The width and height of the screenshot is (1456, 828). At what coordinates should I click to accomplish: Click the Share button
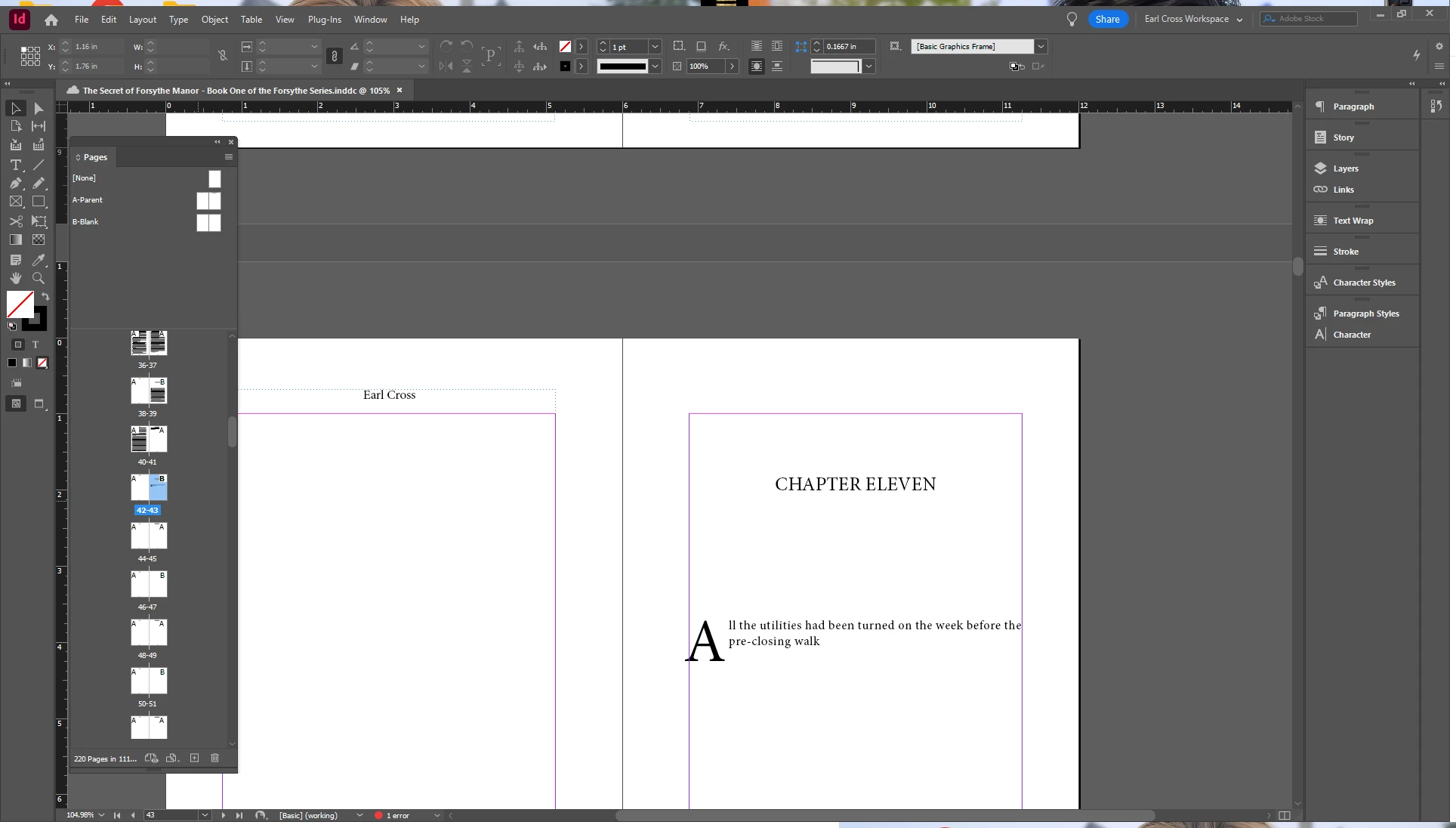[x=1107, y=20]
